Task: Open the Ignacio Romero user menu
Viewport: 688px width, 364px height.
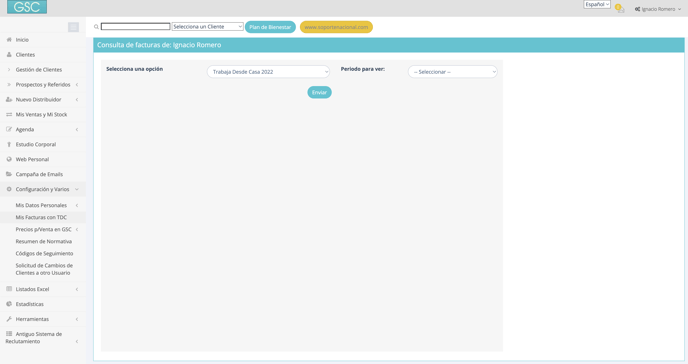Action: (x=658, y=9)
